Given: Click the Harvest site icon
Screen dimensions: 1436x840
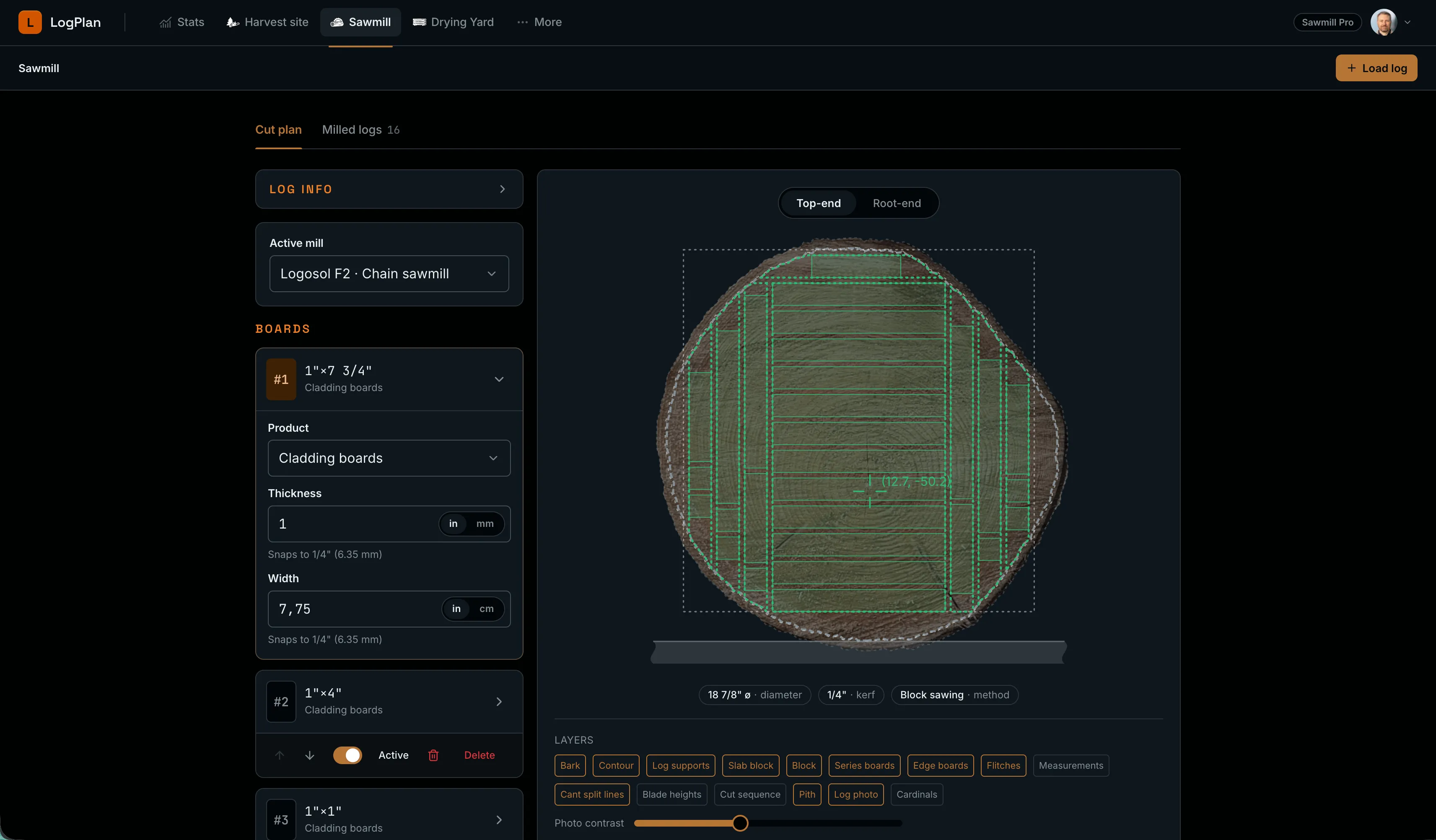Looking at the screenshot, I should point(233,22).
